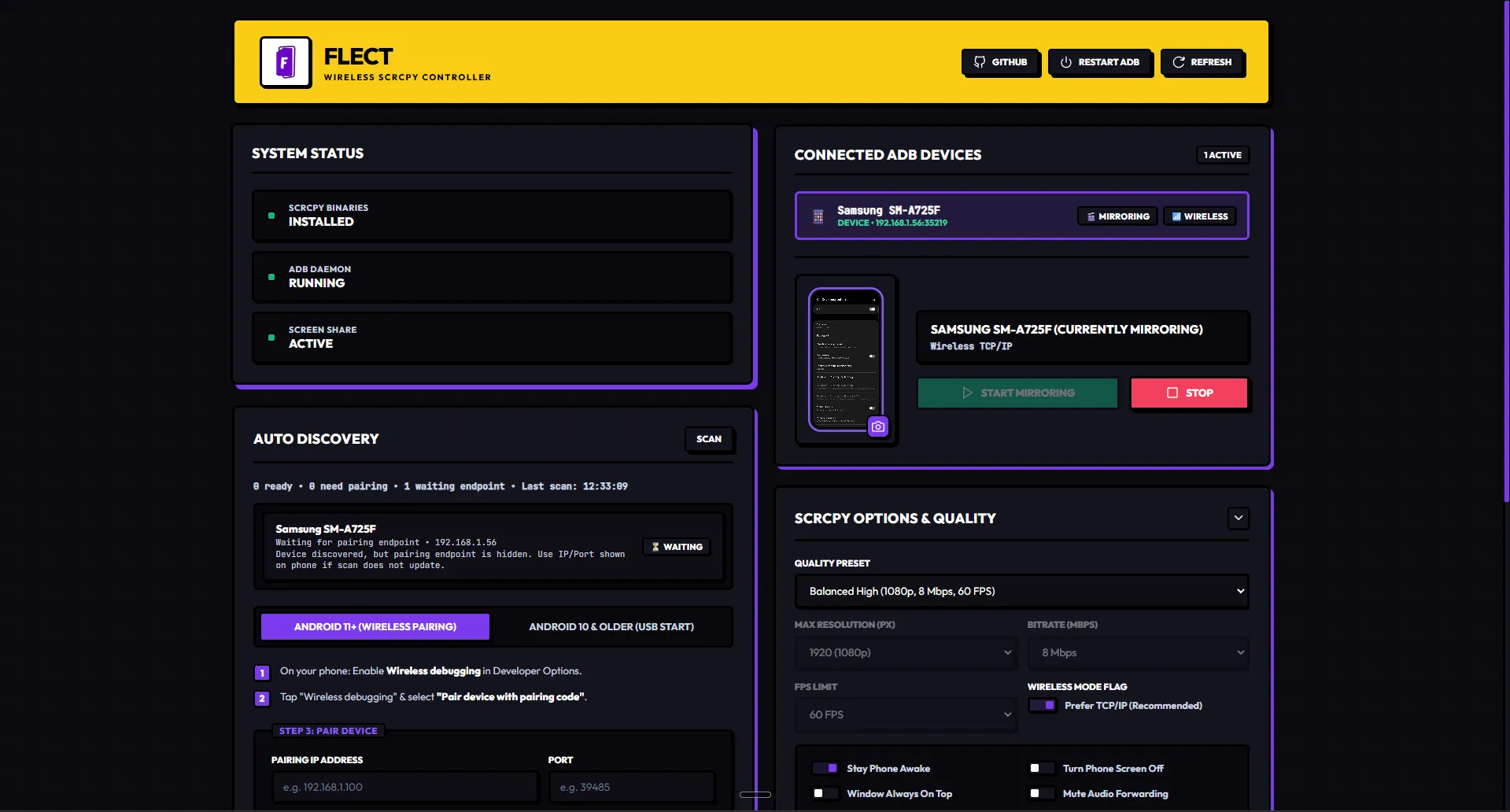Viewport: 1510px width, 812px height.
Task: Click the green indicator next to Scrcpy Binaries
Action: pyautogui.click(x=271, y=216)
